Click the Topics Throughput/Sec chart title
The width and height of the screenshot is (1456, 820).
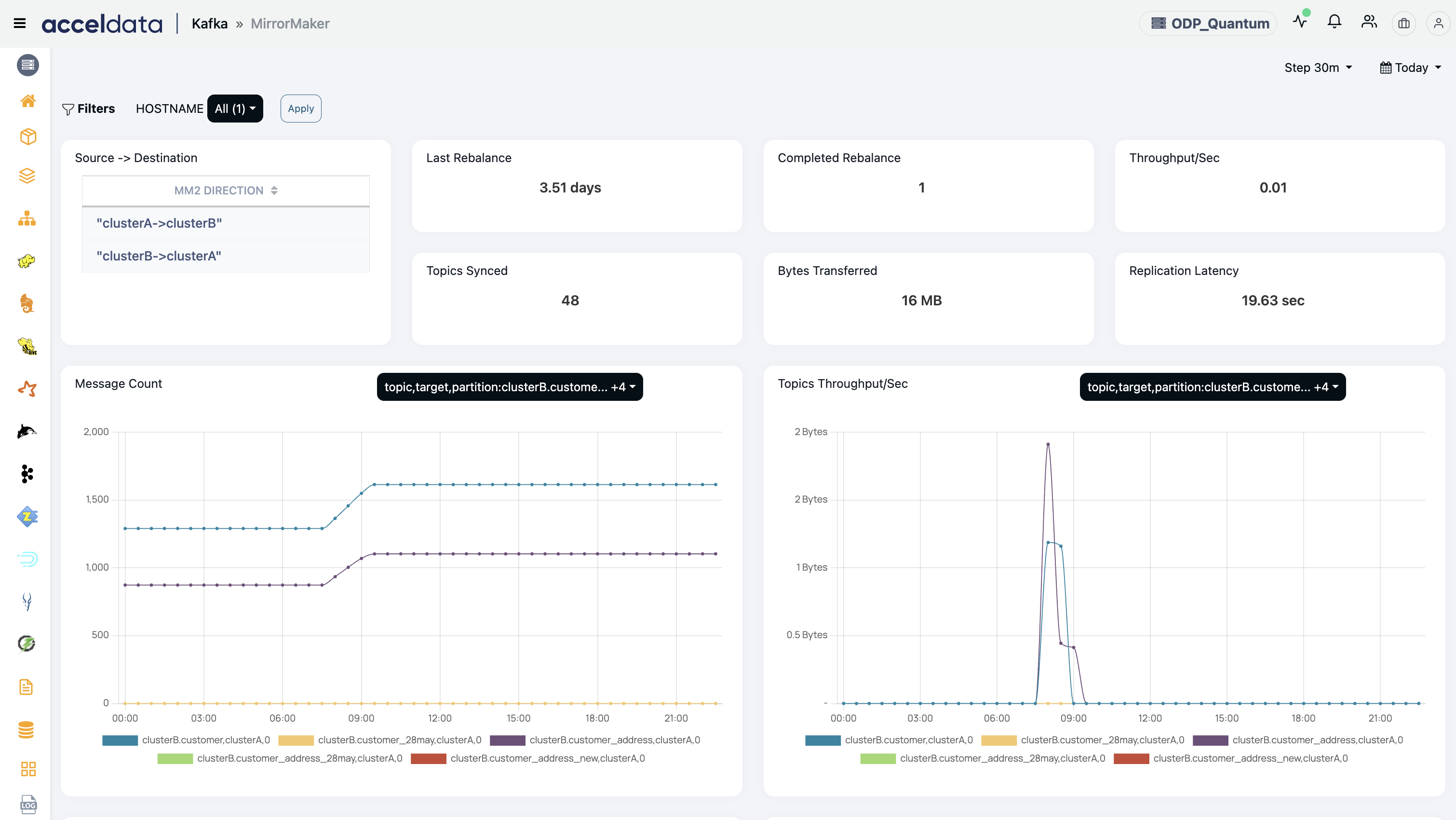(x=843, y=384)
